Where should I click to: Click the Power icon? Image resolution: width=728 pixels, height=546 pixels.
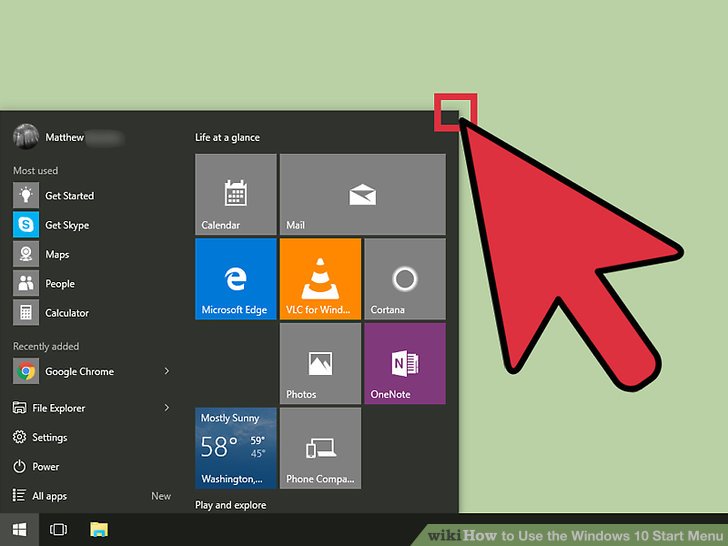20,466
